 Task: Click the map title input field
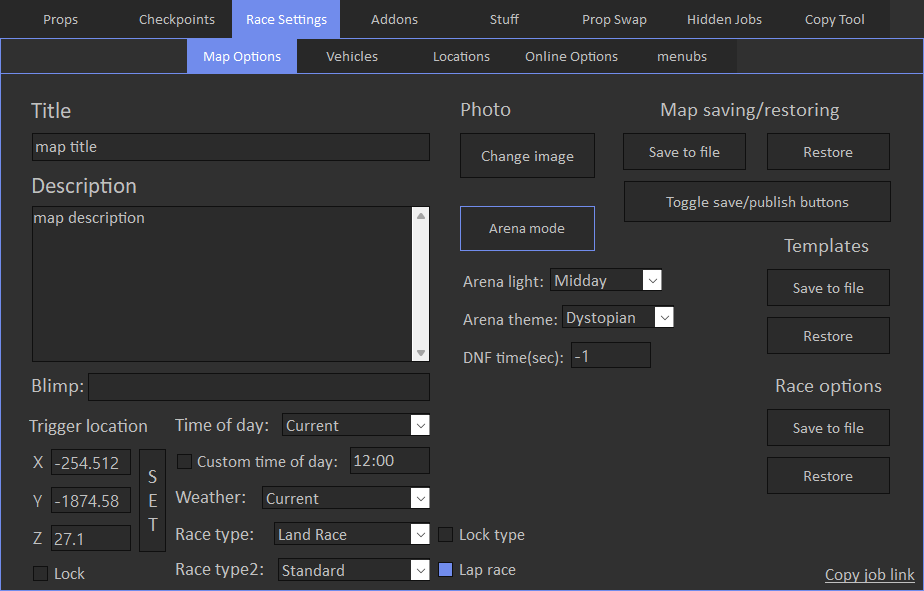tap(230, 147)
